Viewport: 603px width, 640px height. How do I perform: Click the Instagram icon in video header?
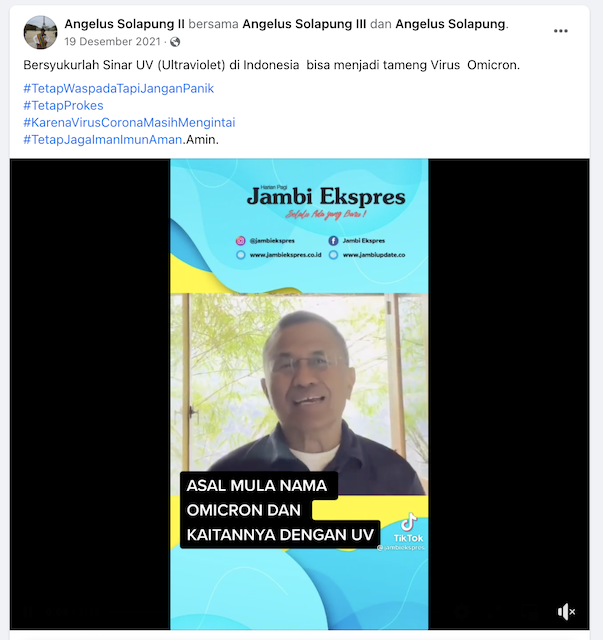pos(241,241)
